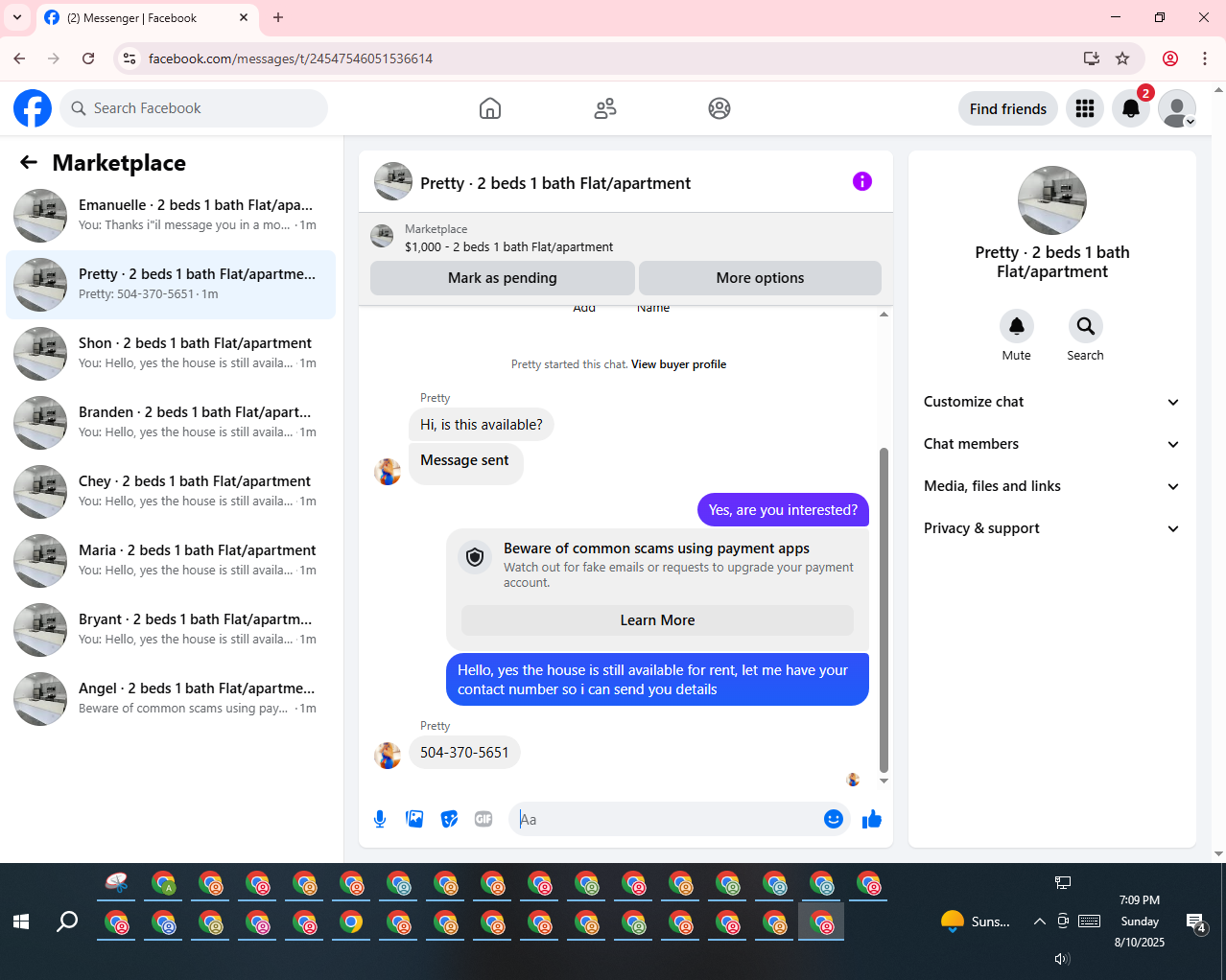1226x980 pixels.
Task: Choose a GIF icon
Action: coord(483,819)
